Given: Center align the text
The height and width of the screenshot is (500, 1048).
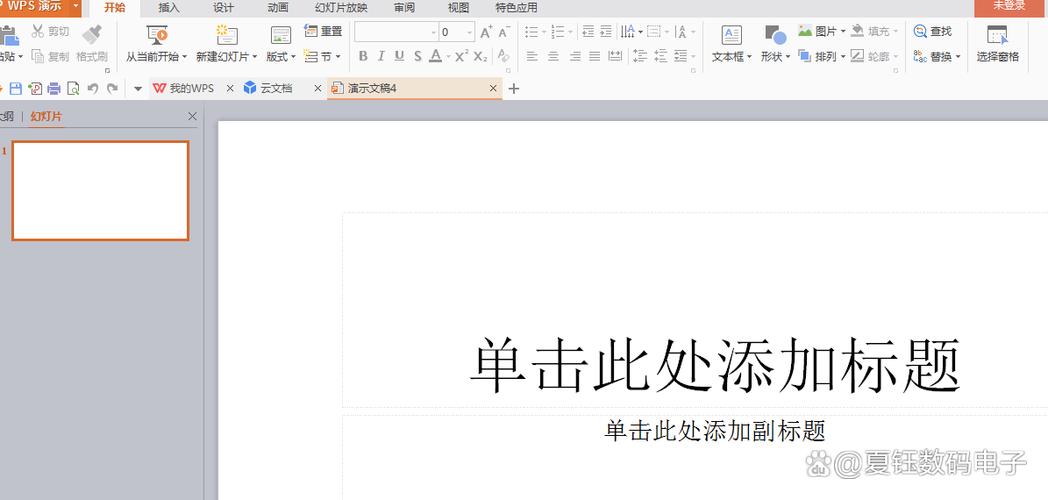Looking at the screenshot, I should pos(553,56).
